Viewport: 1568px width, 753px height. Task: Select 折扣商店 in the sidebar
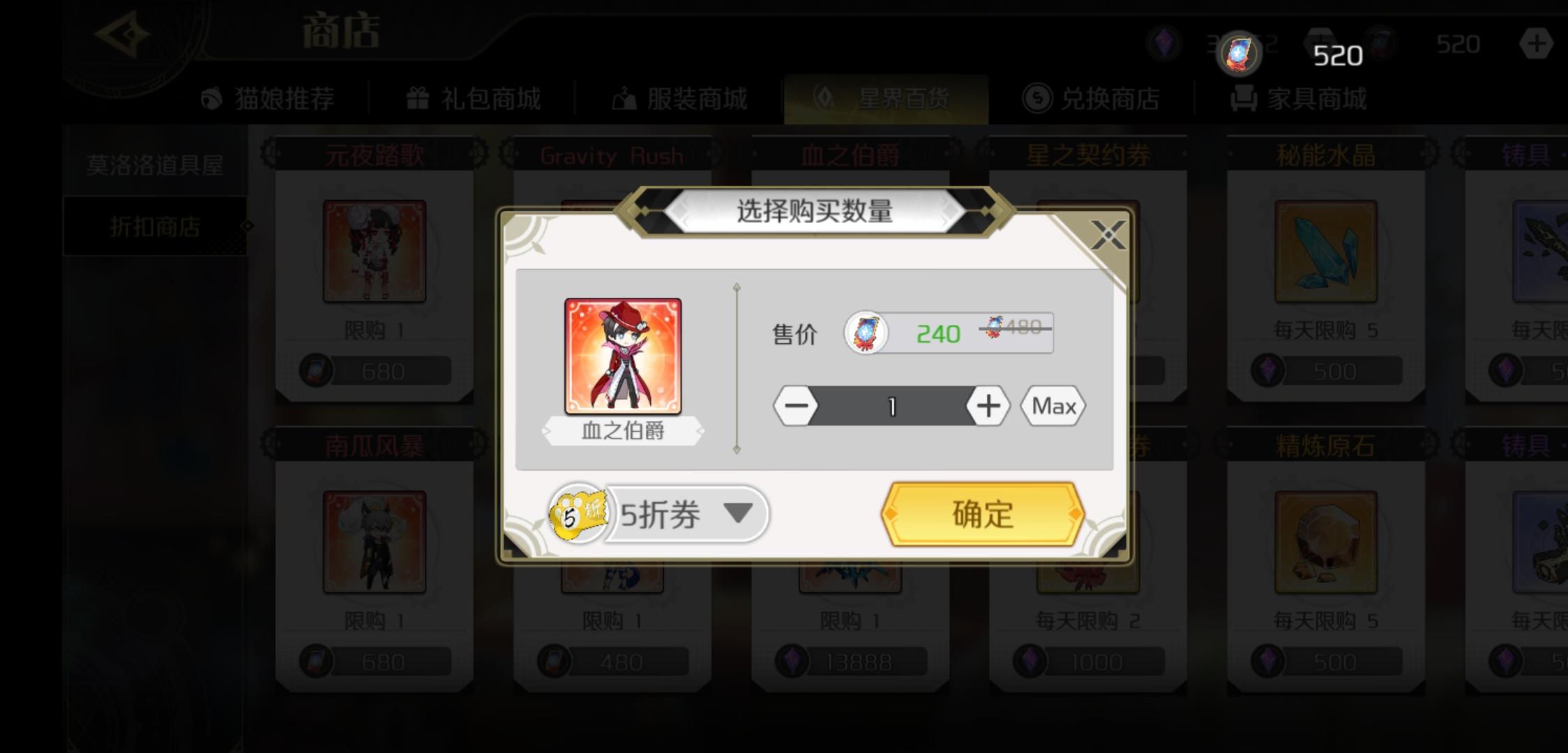(x=155, y=227)
